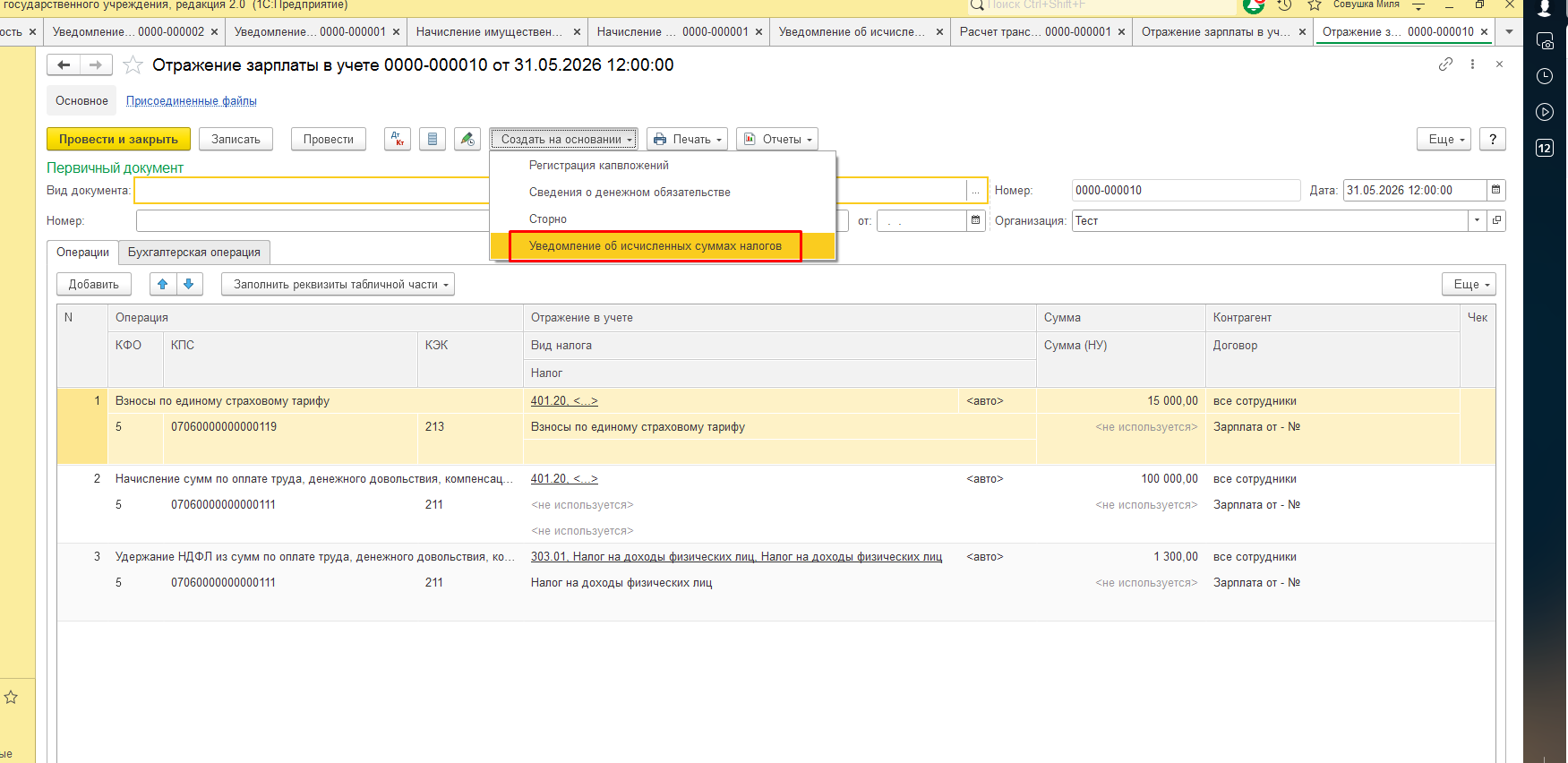Expand the Отчеты dropdown
Screen dimensions: 1568x763
pos(777,139)
